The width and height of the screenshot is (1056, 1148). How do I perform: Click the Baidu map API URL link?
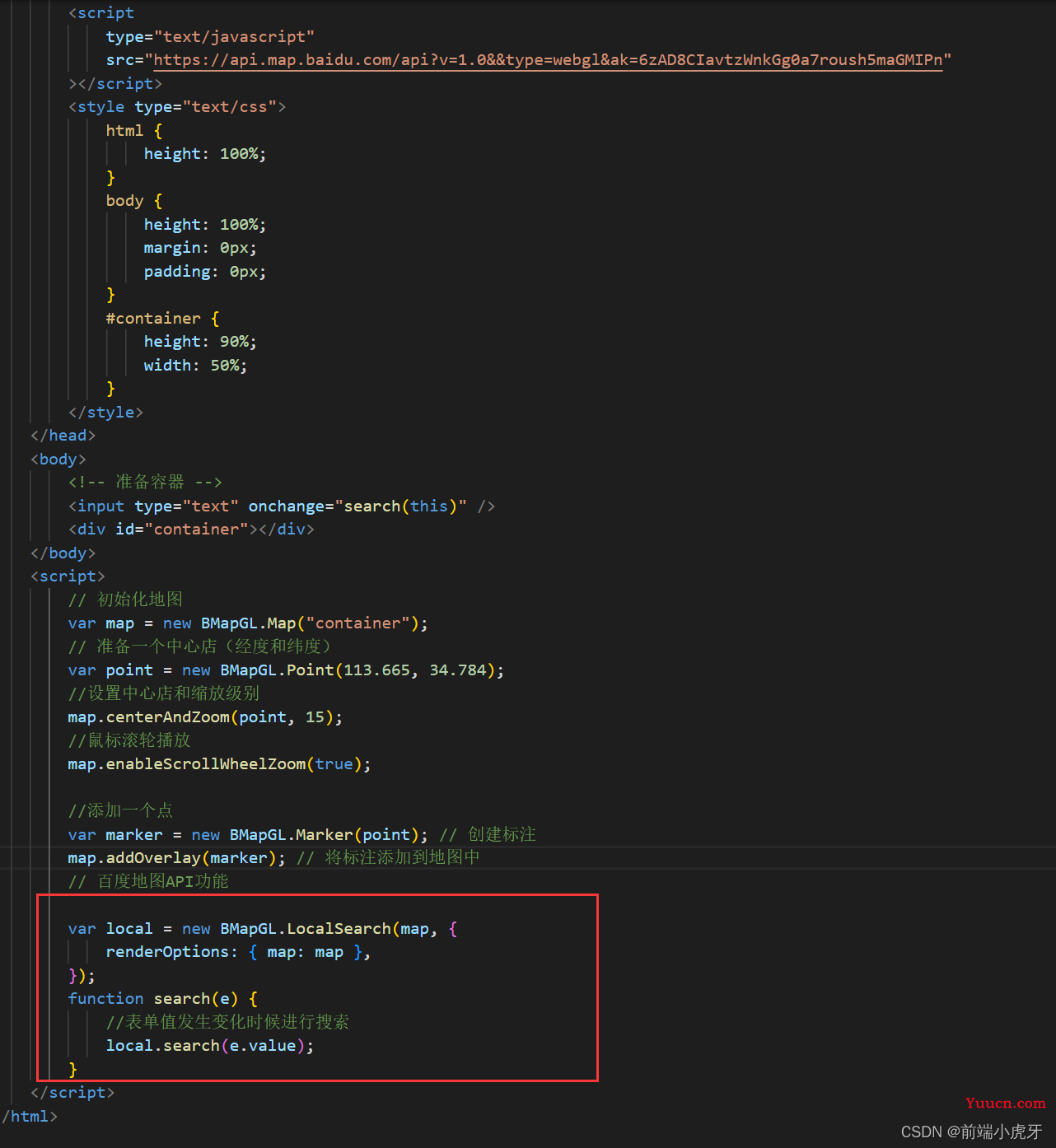[548, 60]
